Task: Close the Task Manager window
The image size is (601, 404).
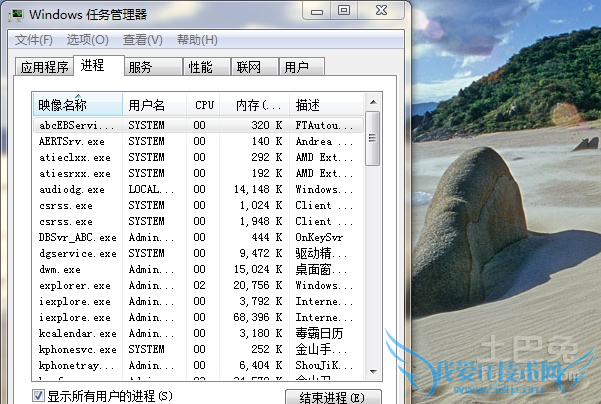Action: click(381, 10)
